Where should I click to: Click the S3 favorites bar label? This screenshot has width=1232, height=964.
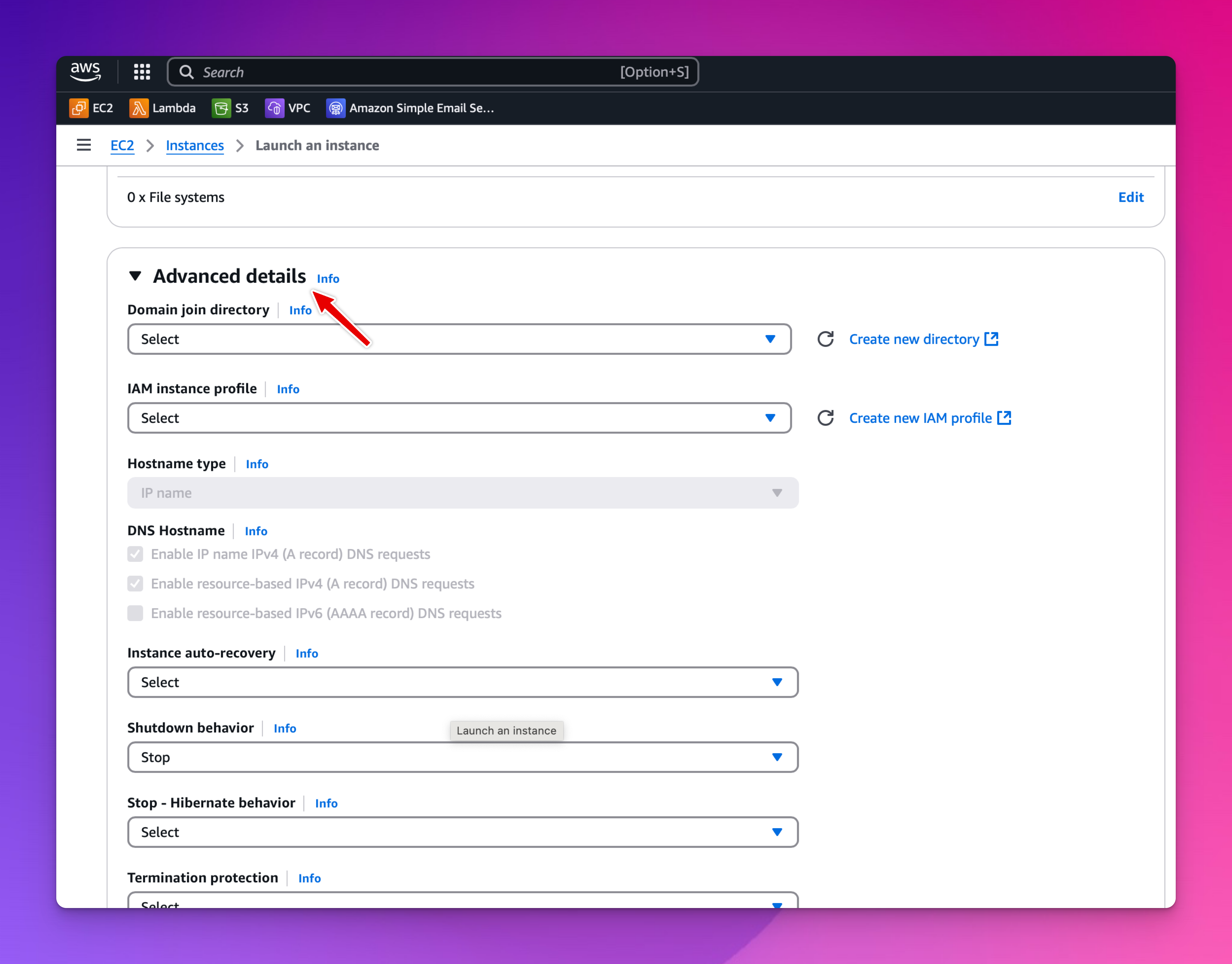[x=242, y=108]
